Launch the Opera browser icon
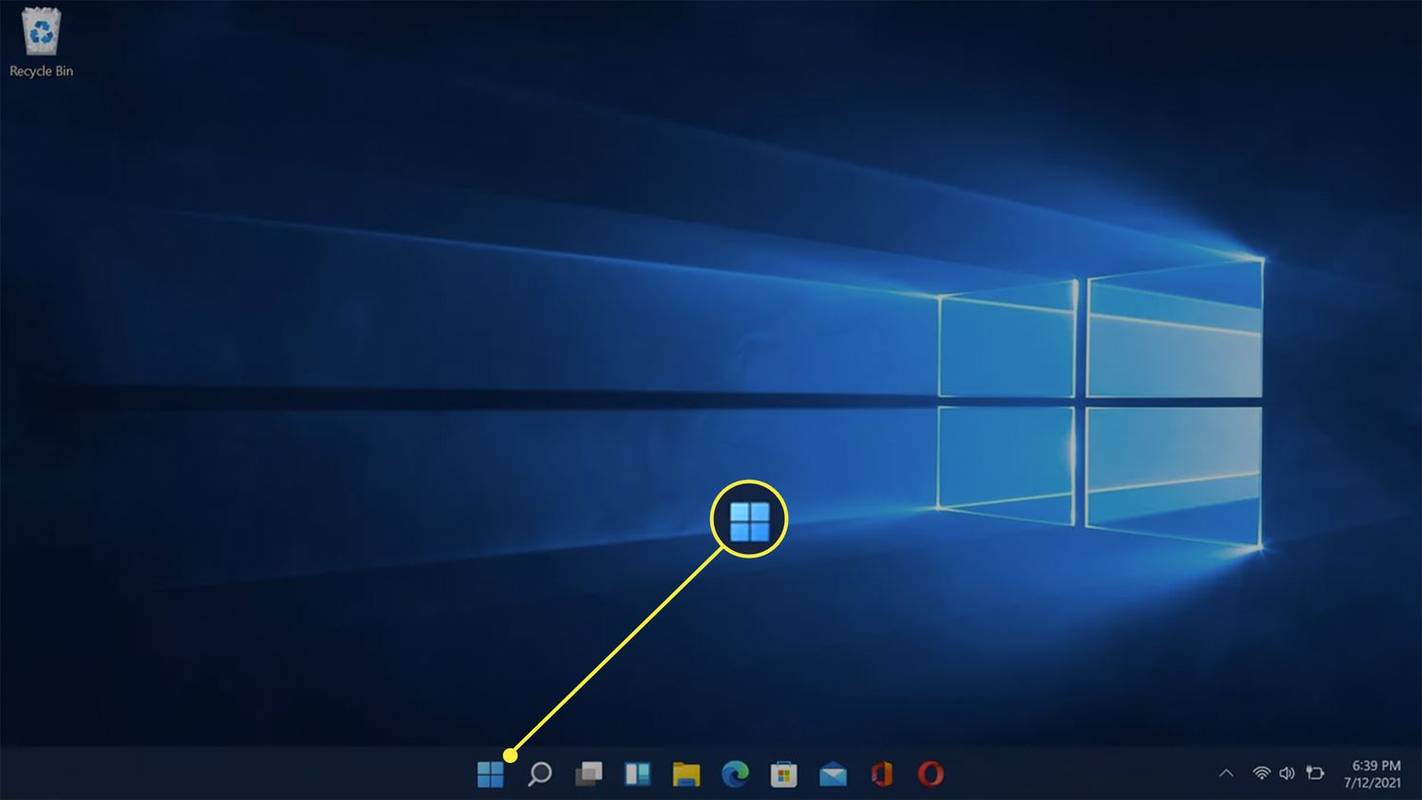 point(931,774)
